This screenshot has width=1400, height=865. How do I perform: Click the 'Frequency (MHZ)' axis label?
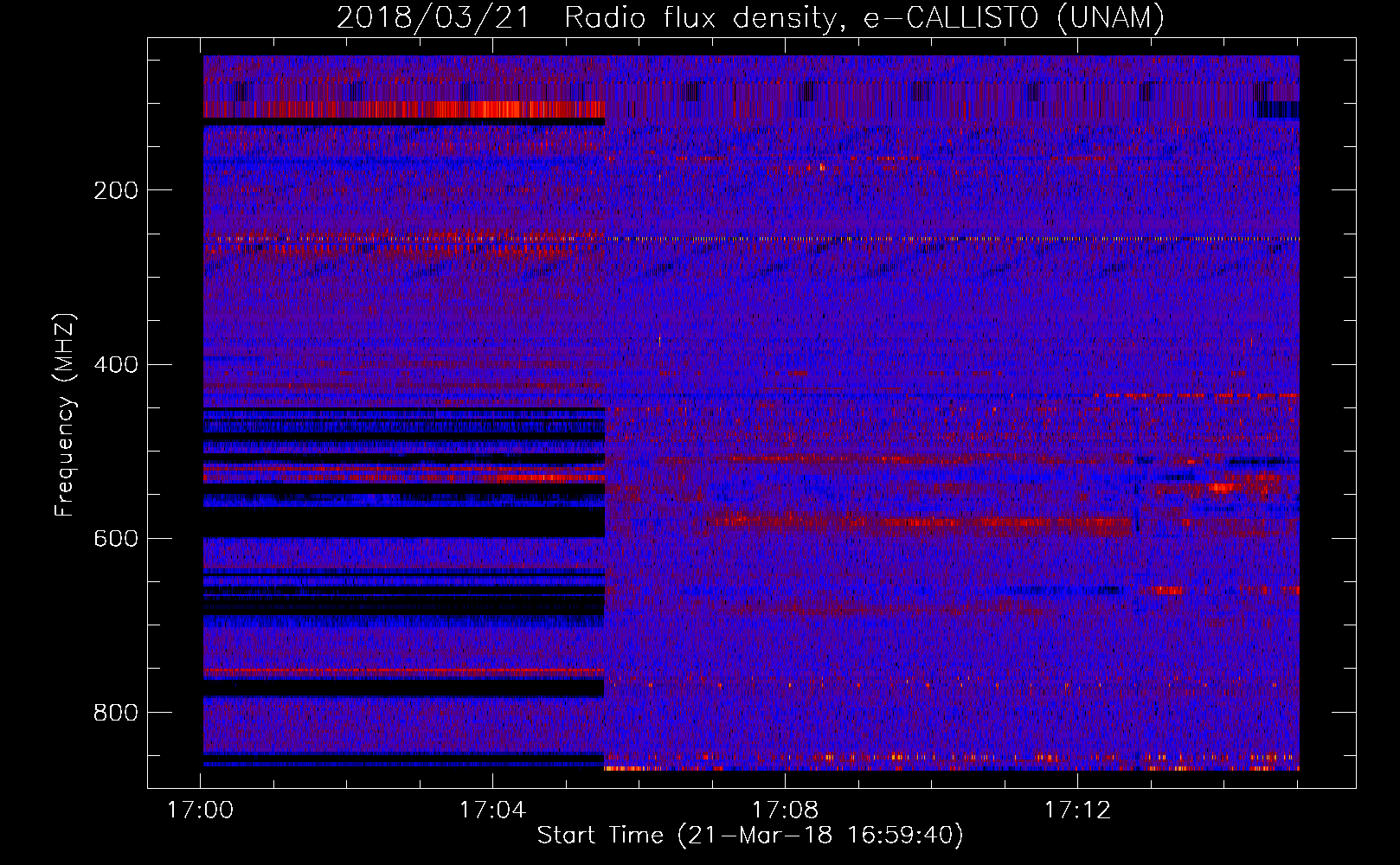coord(64,415)
